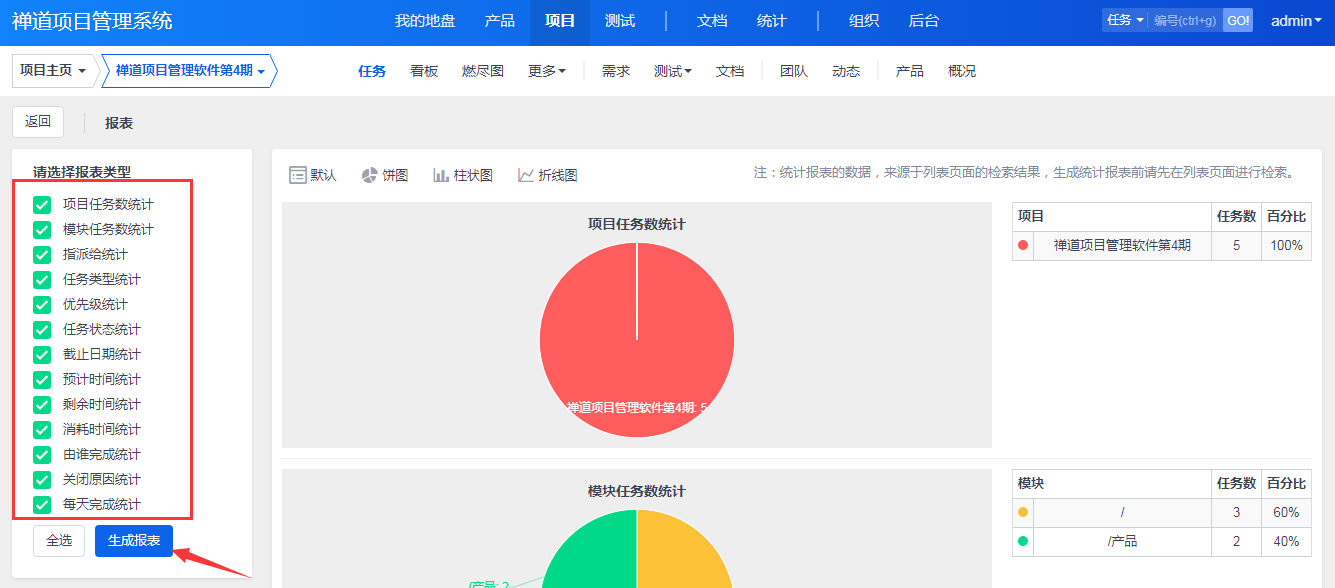Click the 全选 button
1335x588 pixels.
pos(59,541)
